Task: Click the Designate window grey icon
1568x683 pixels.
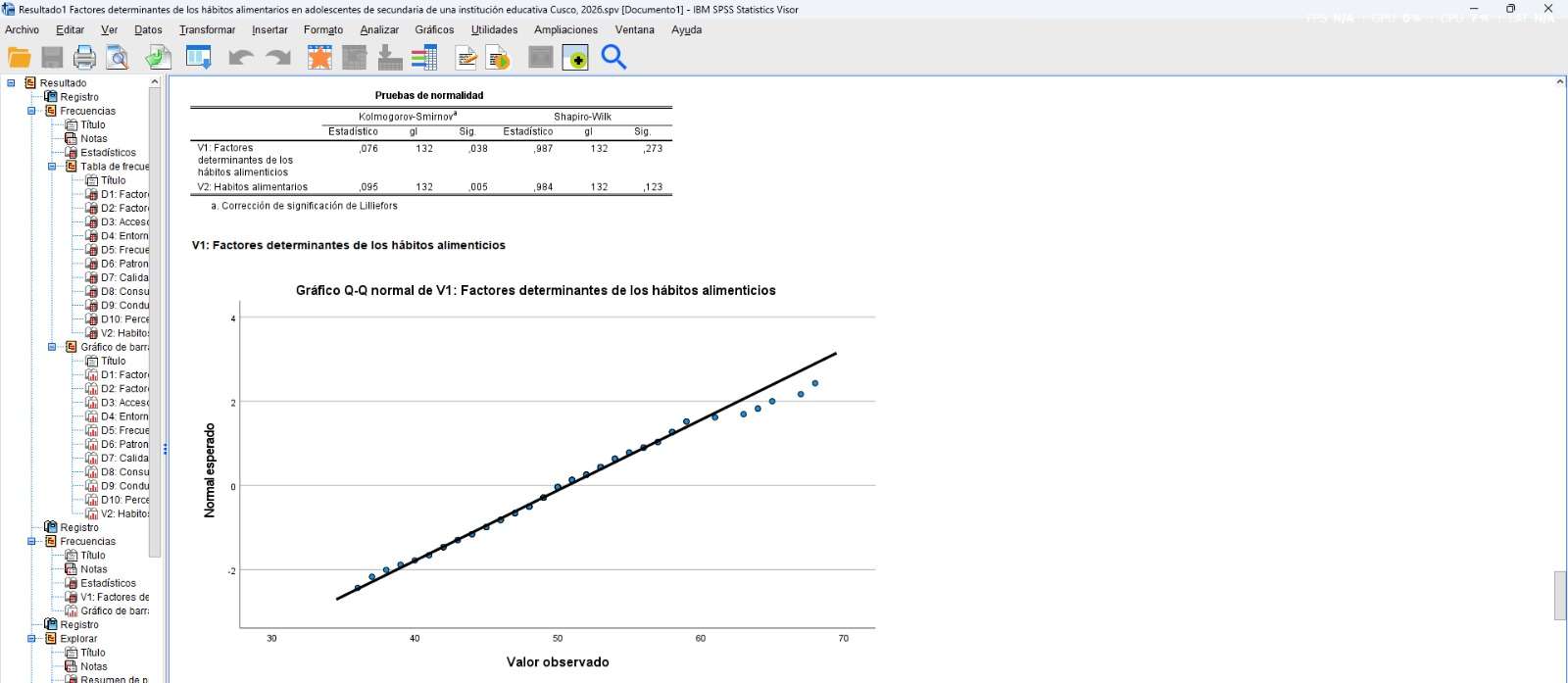Action: coord(541,58)
